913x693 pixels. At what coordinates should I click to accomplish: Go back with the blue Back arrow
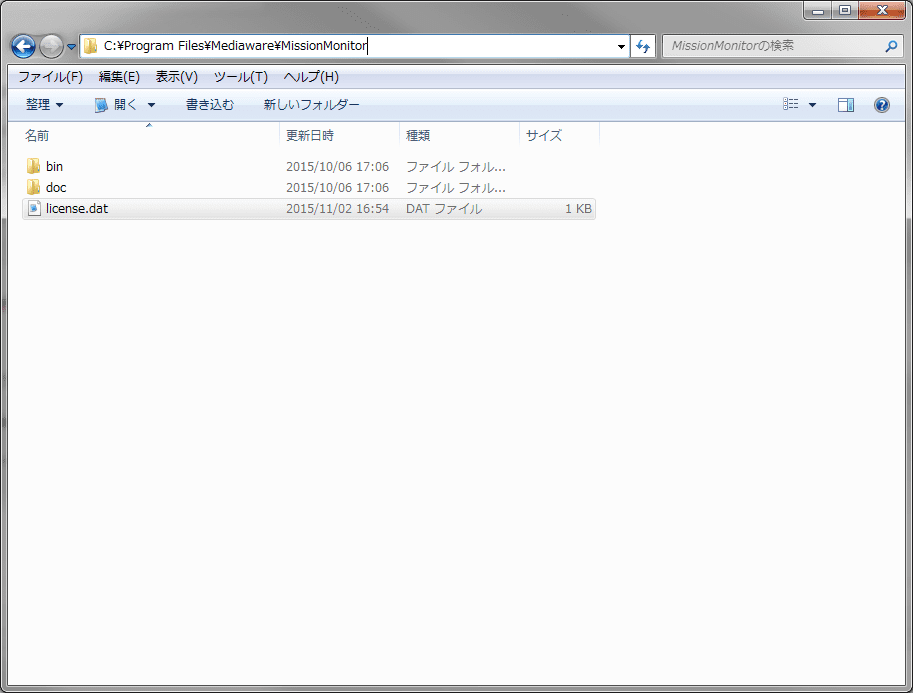pos(23,47)
